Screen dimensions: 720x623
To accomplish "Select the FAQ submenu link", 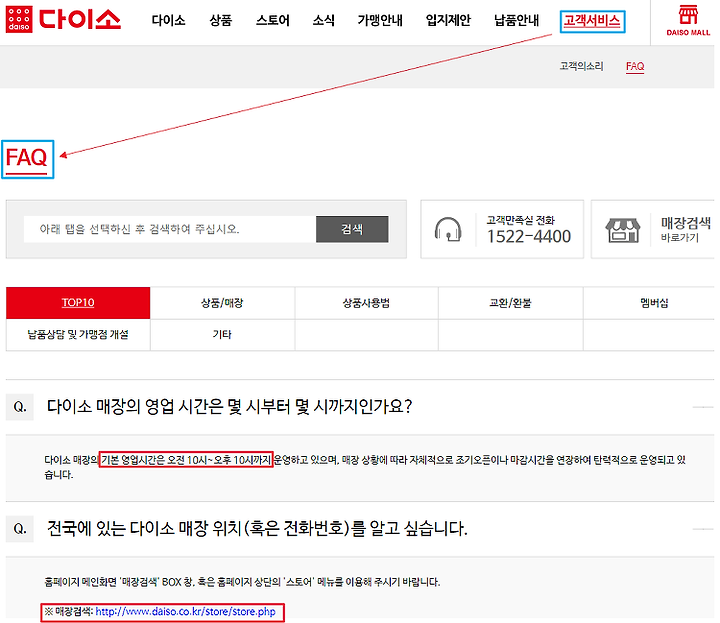I will [635, 67].
